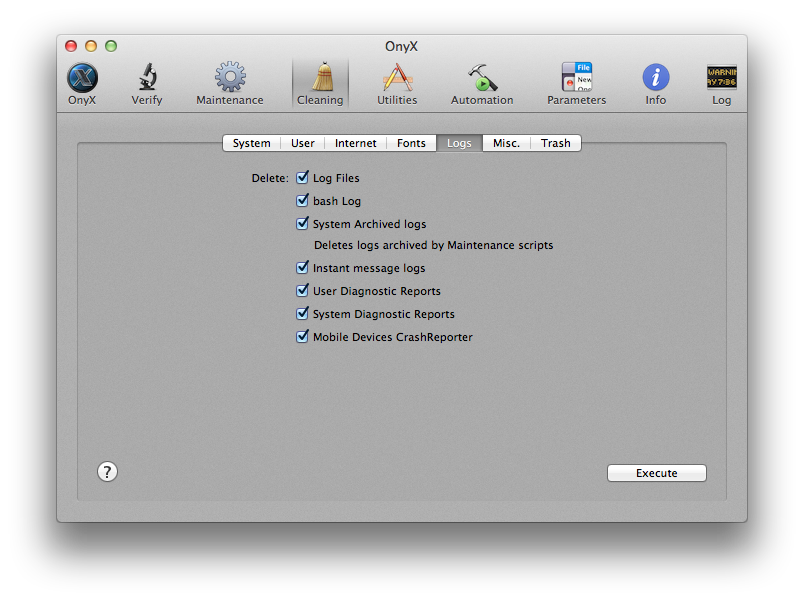804x601 pixels.
Task: Switch to the Internet tab
Action: click(x=355, y=143)
